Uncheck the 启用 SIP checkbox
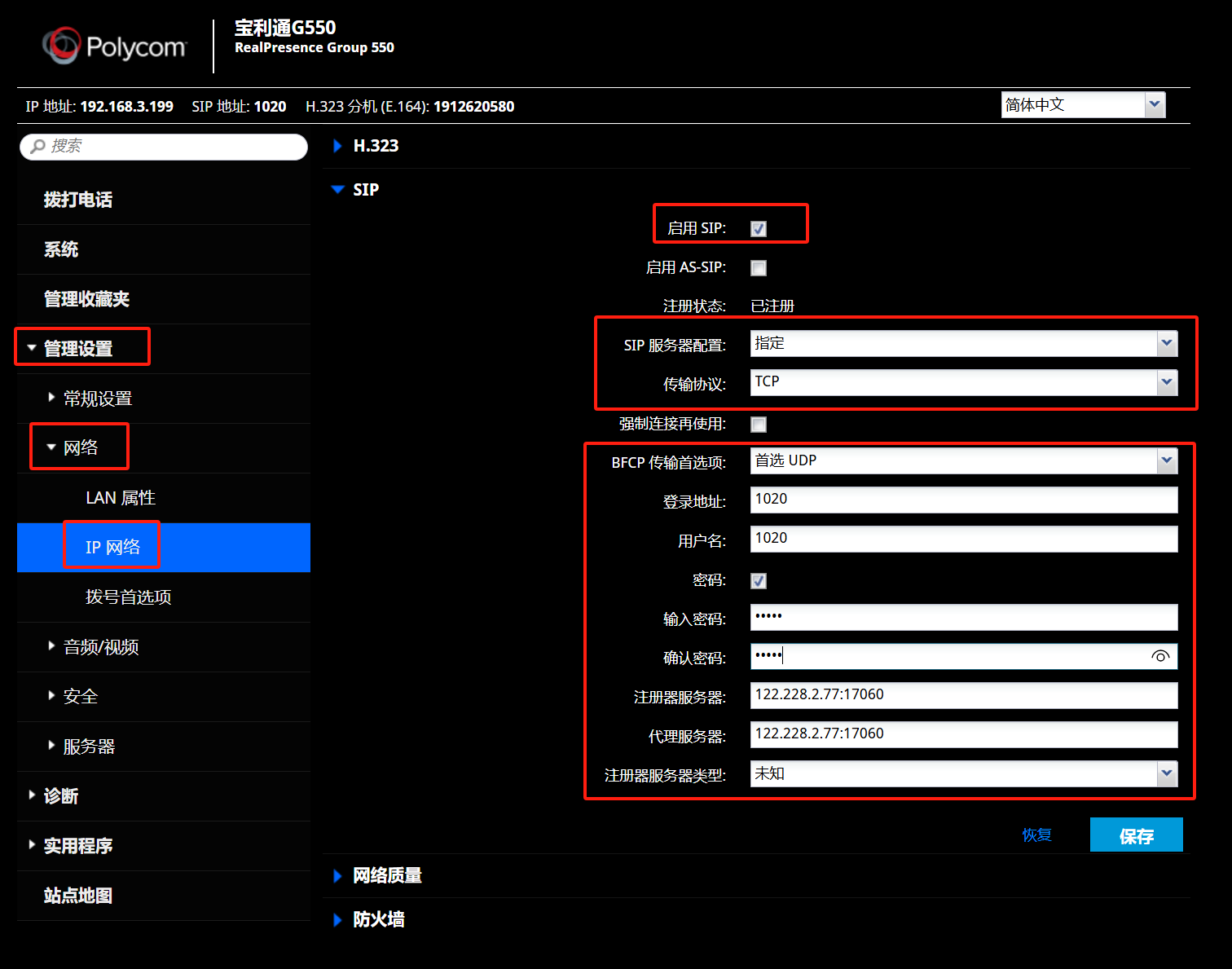Image resolution: width=1232 pixels, height=969 pixels. pyautogui.click(x=759, y=229)
